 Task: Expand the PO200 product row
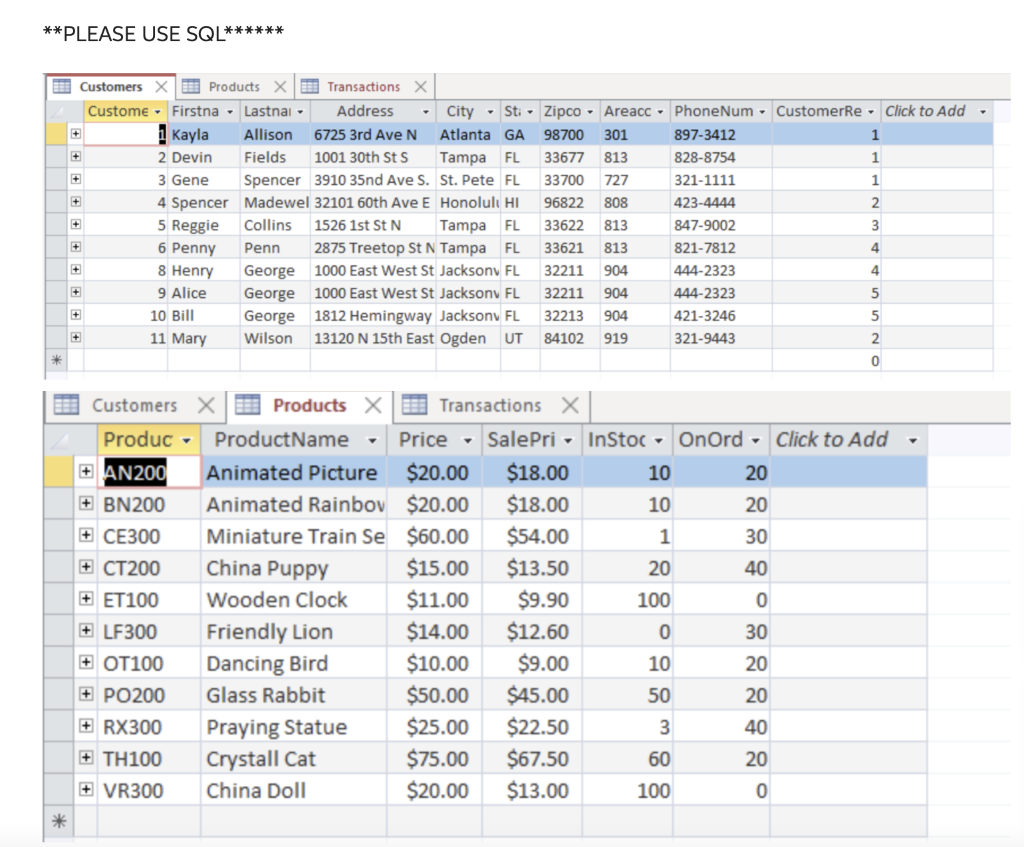click(x=86, y=694)
